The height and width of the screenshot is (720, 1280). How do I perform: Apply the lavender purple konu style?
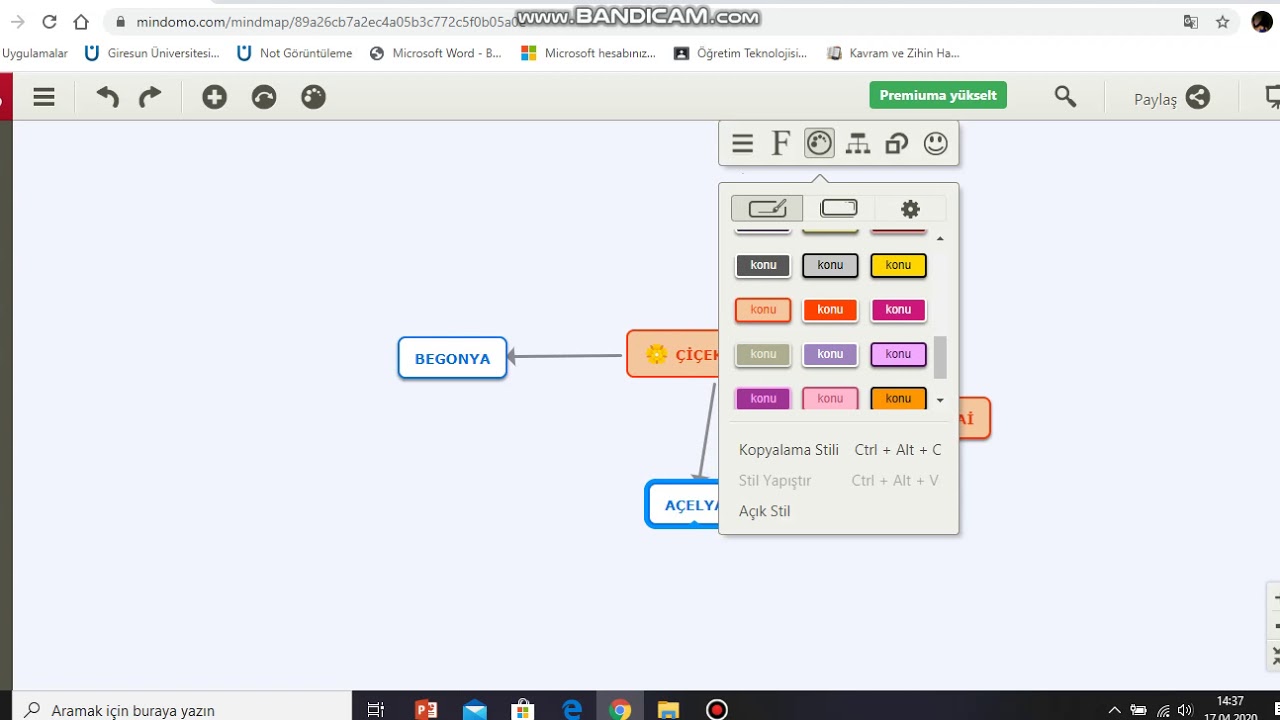[x=830, y=354]
